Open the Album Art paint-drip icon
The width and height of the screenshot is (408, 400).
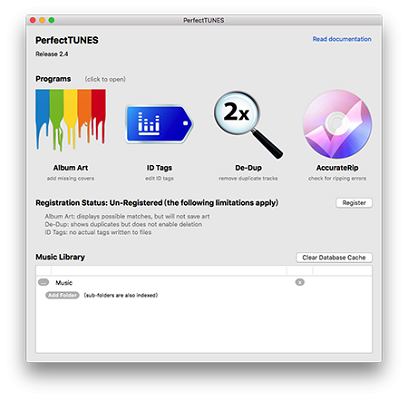point(71,119)
